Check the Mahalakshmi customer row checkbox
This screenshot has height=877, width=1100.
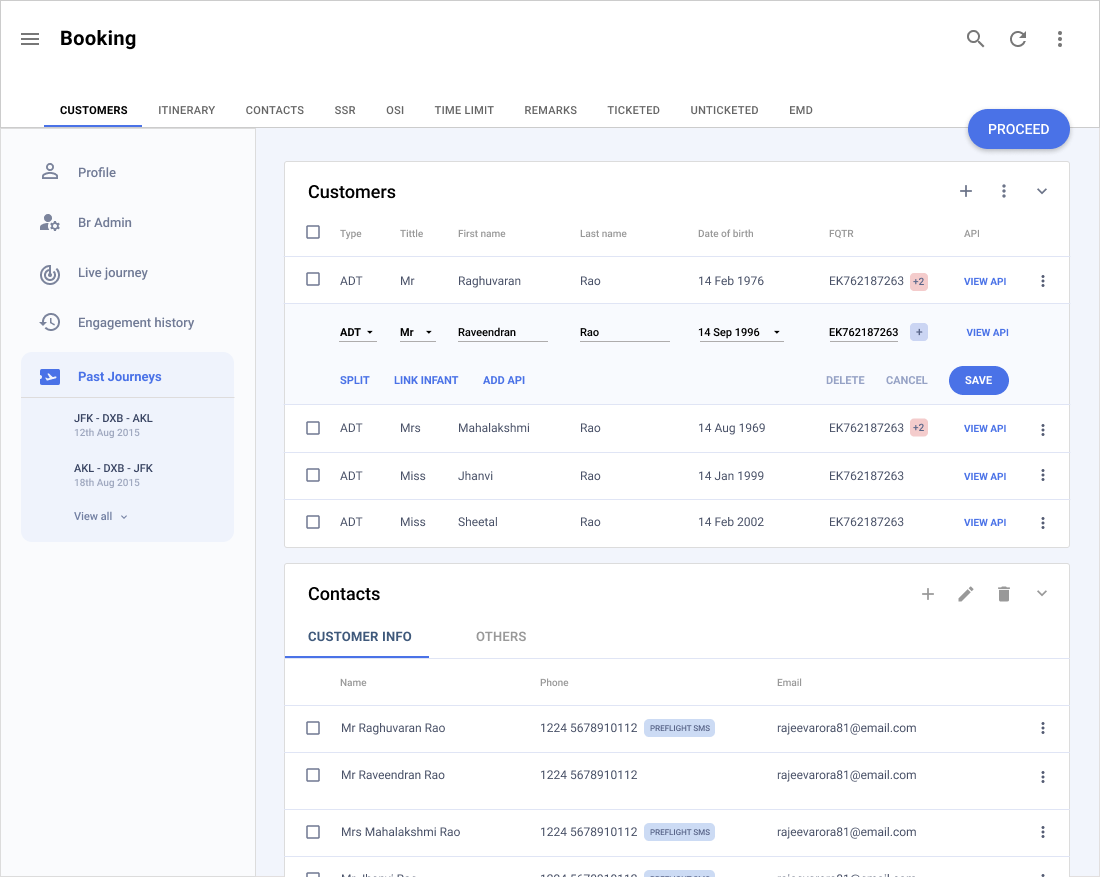(313, 428)
